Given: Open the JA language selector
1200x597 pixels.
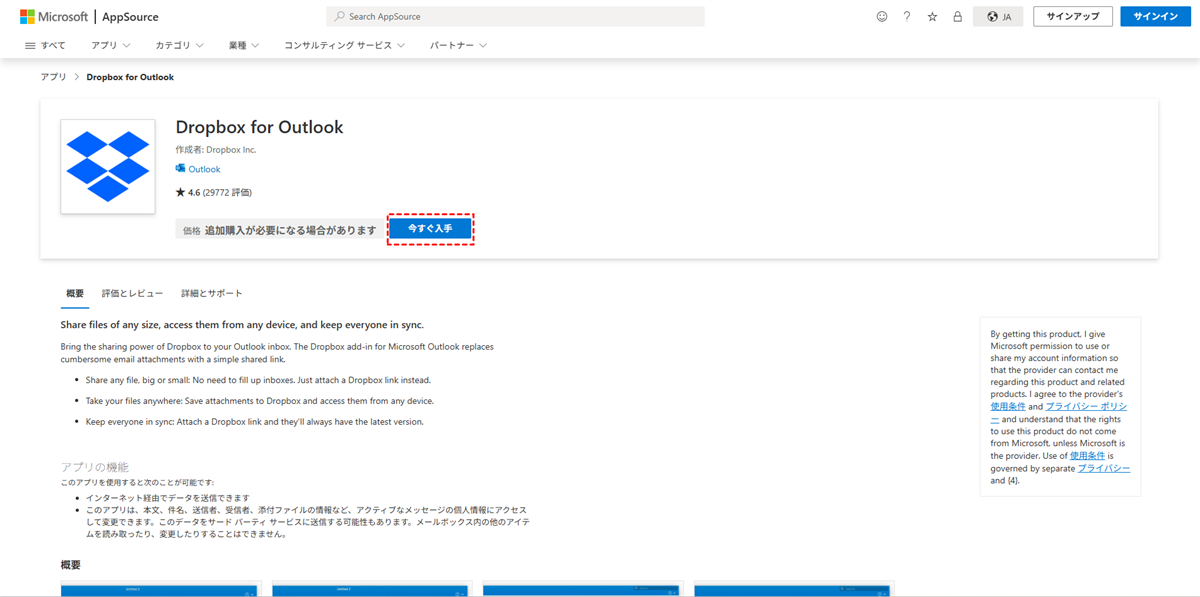Looking at the screenshot, I should pyautogui.click(x=998, y=17).
